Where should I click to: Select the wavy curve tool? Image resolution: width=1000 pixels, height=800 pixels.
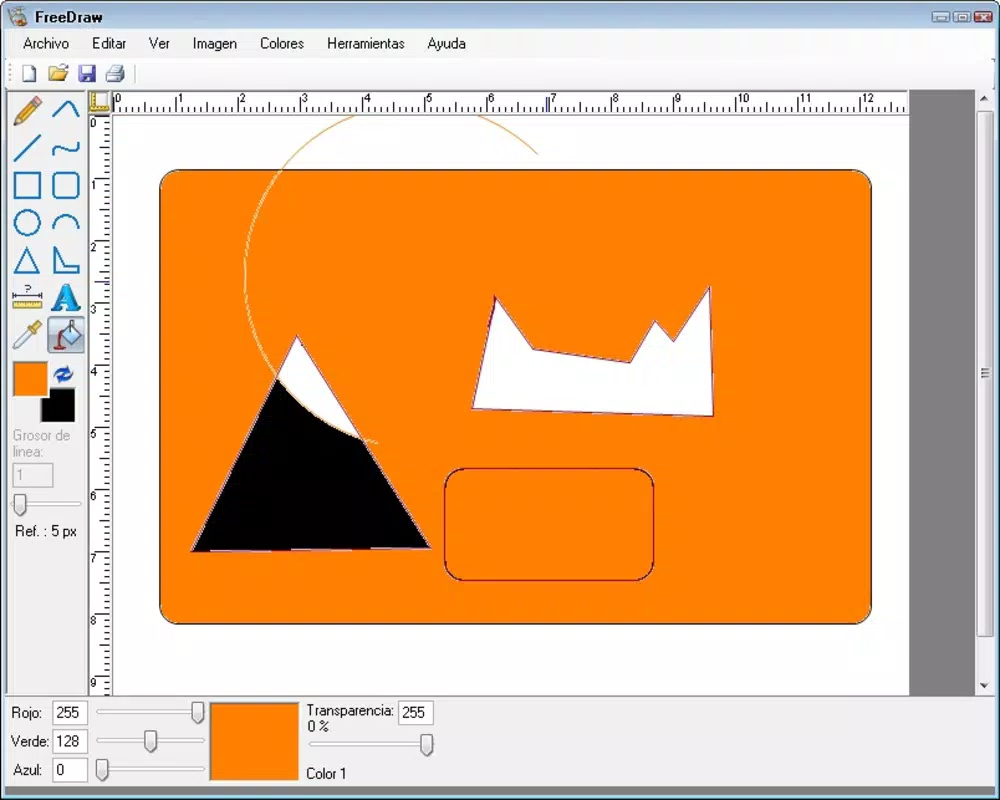pos(66,148)
